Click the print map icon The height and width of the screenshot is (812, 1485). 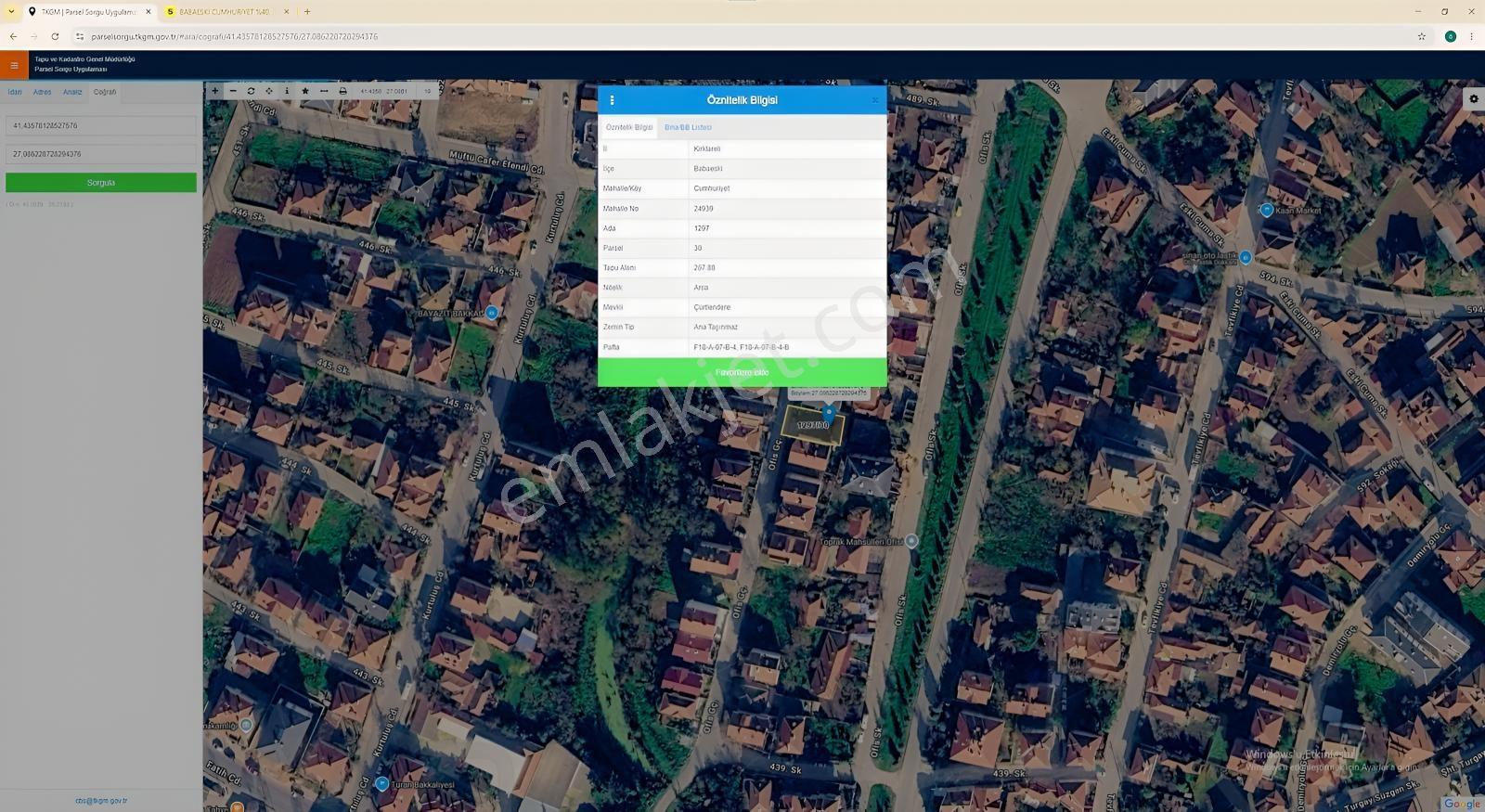point(342,91)
